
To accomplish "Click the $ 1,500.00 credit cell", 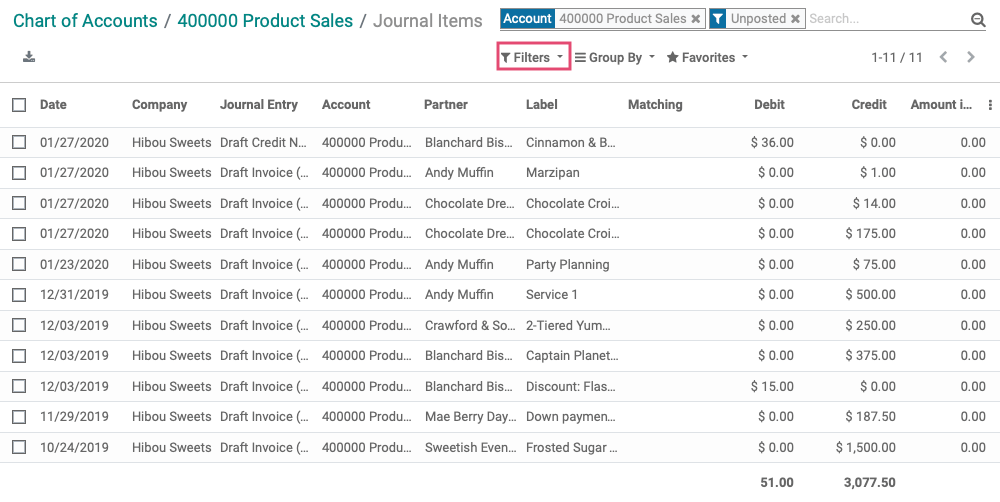I will [x=865, y=447].
